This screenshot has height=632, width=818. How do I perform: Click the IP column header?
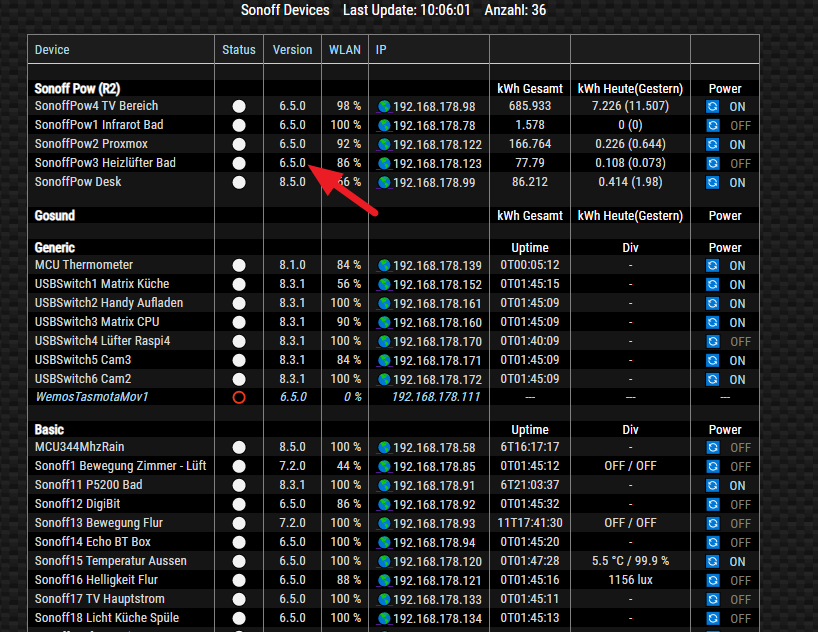pyautogui.click(x=381, y=50)
